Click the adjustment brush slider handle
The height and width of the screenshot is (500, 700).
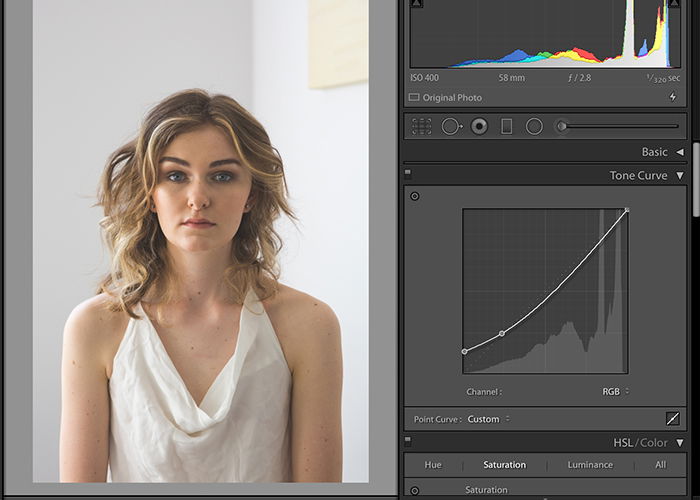(x=562, y=126)
